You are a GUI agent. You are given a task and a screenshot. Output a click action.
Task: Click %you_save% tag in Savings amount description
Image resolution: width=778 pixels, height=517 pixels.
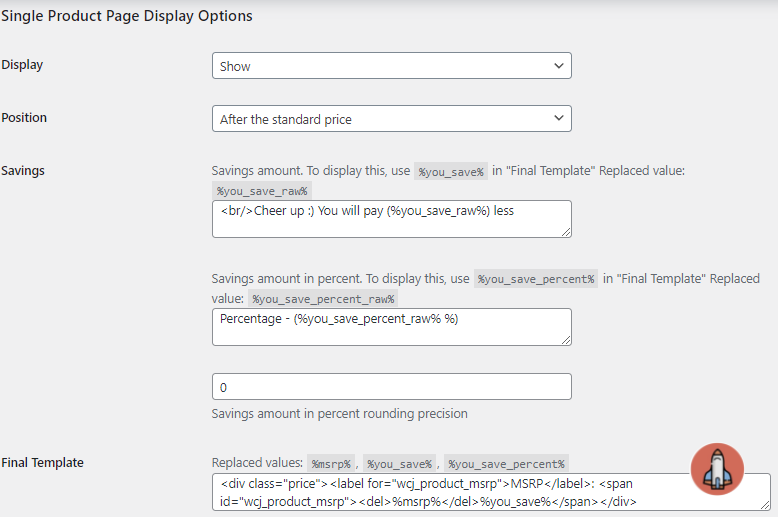tap(450, 172)
